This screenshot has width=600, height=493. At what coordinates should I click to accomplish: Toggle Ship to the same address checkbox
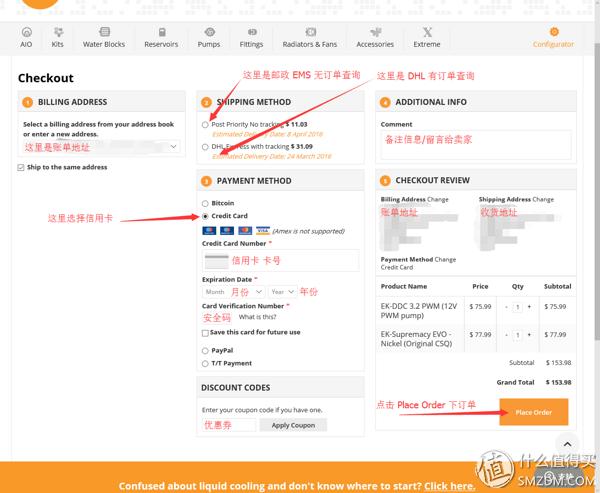tap(21, 168)
